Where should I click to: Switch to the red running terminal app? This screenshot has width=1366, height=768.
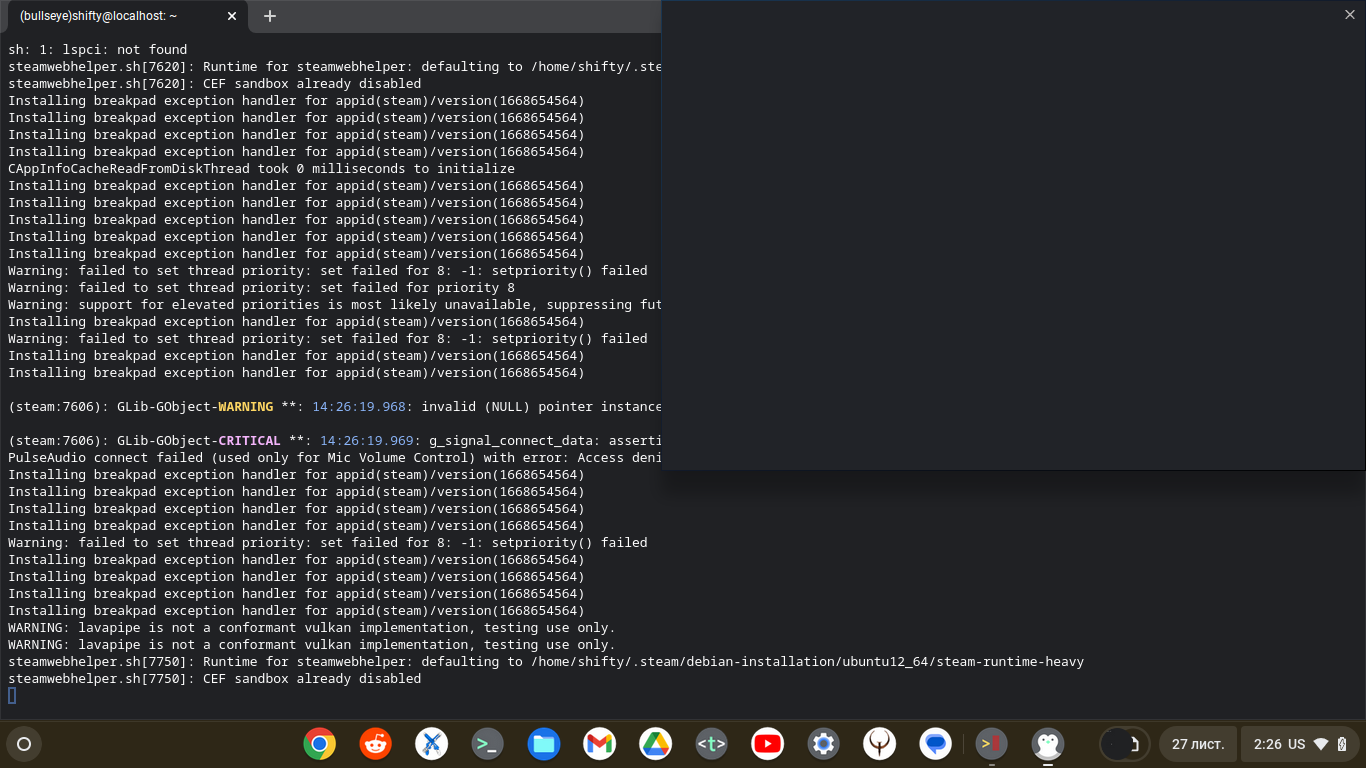991,744
